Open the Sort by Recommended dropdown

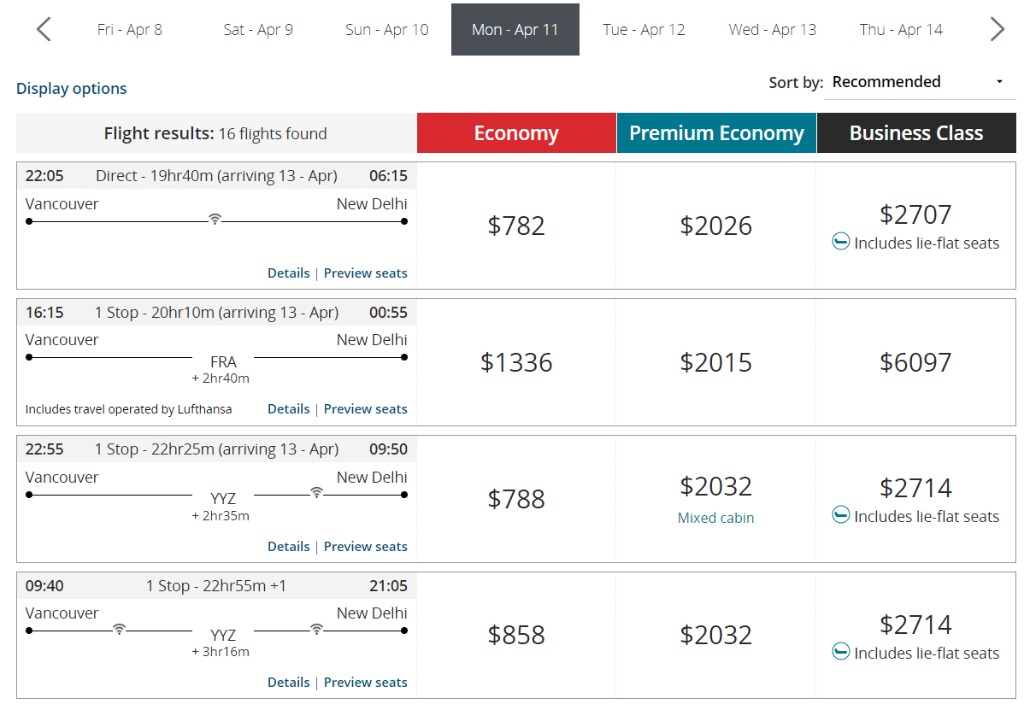pos(920,82)
